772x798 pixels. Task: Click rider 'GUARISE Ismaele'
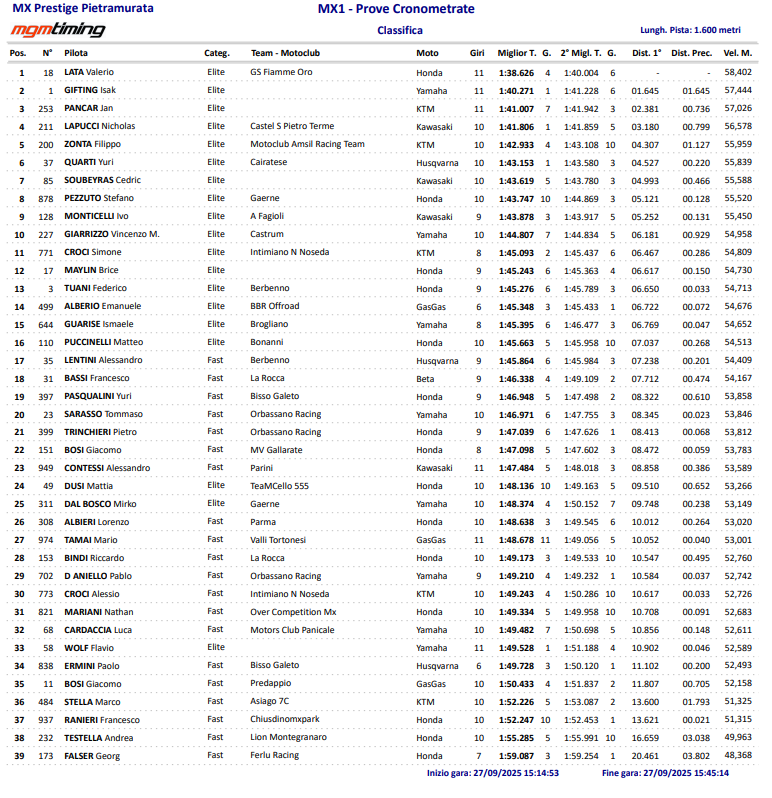tap(99, 324)
